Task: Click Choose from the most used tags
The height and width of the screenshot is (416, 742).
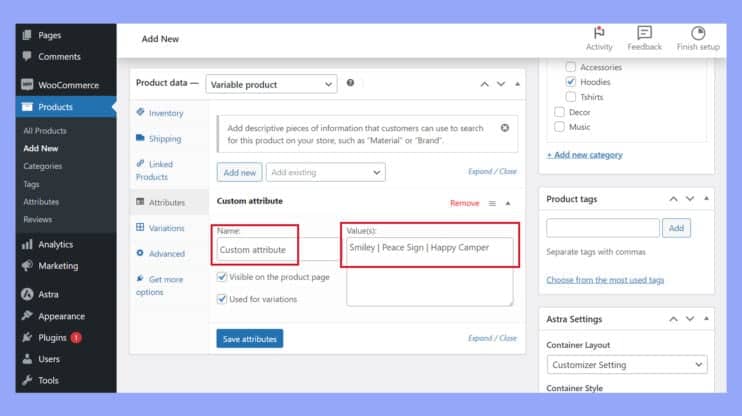Action: [x=605, y=280]
